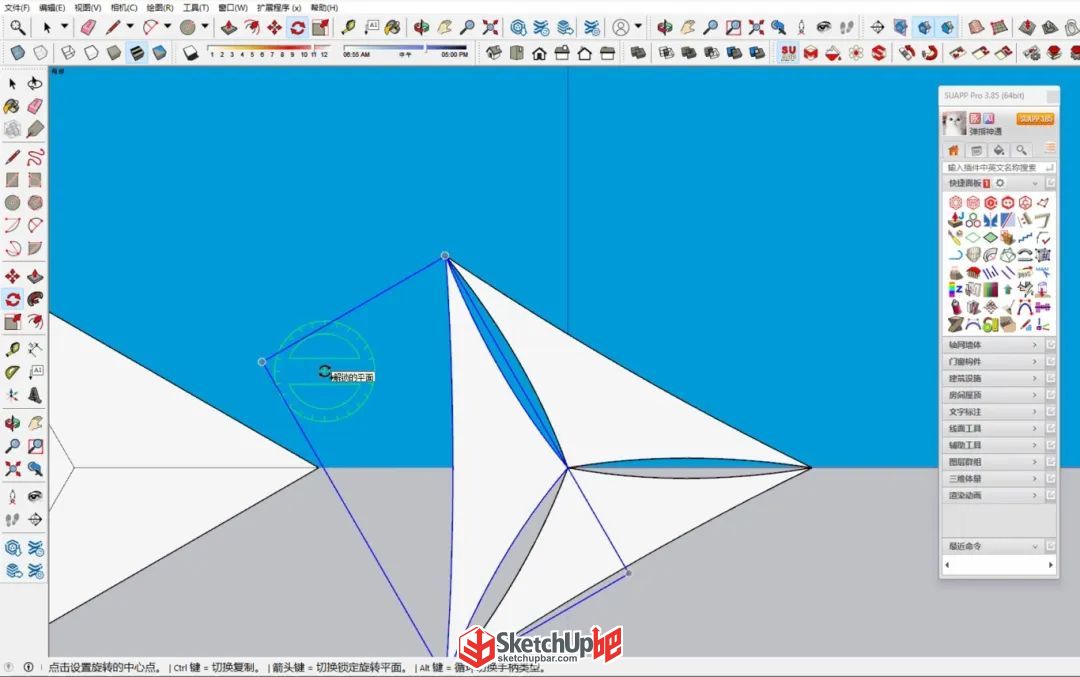Select the Paint Bucket tool in left toolbar

click(x=12, y=106)
